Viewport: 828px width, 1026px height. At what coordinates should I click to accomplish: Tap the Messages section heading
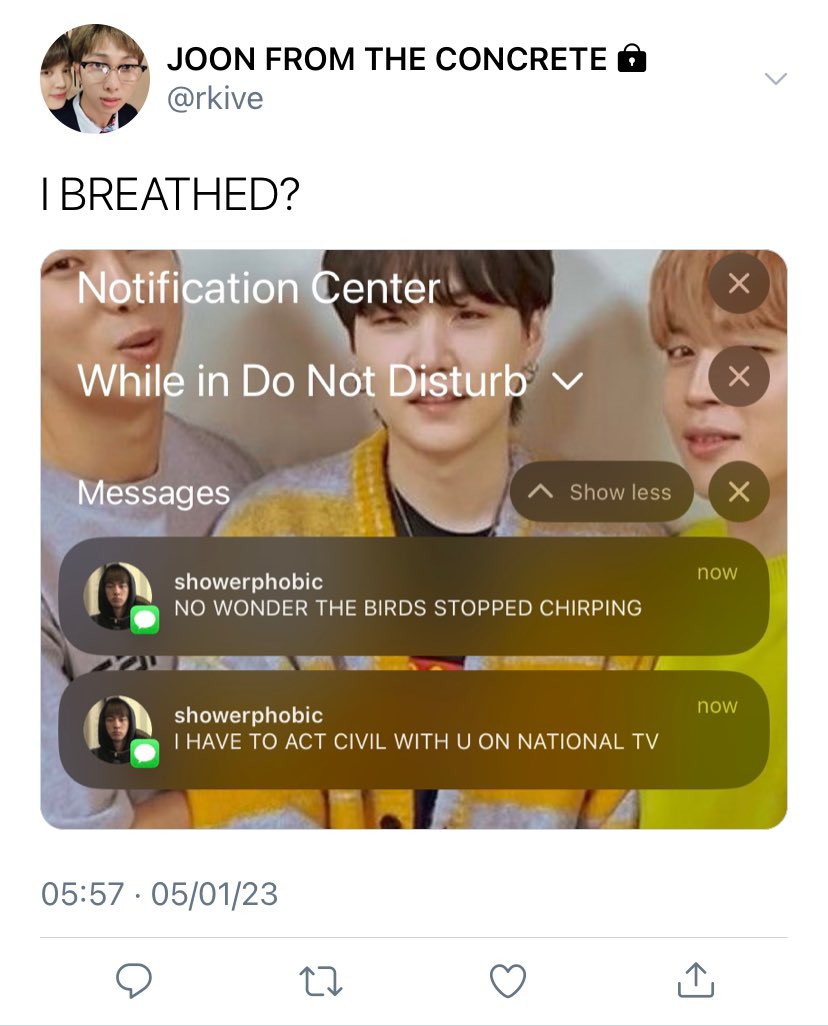pyautogui.click(x=154, y=493)
